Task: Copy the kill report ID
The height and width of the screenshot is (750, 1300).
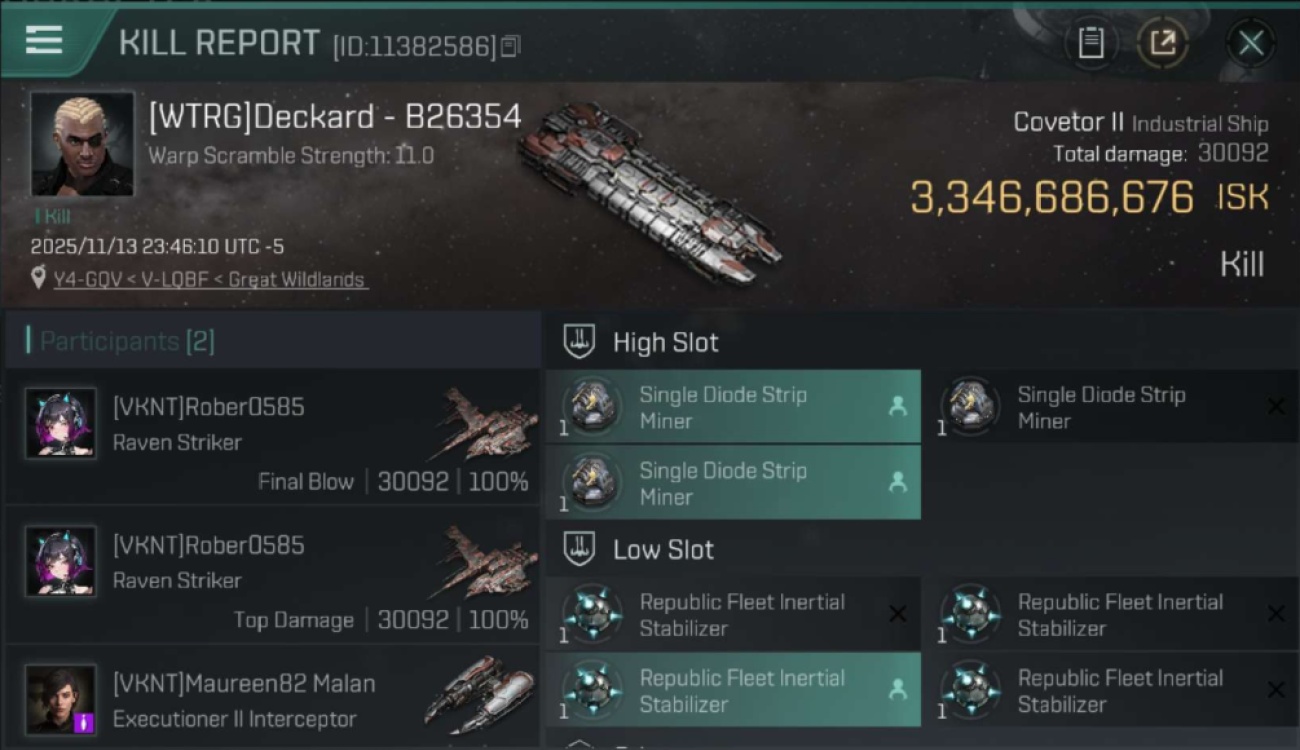Action: click(511, 46)
